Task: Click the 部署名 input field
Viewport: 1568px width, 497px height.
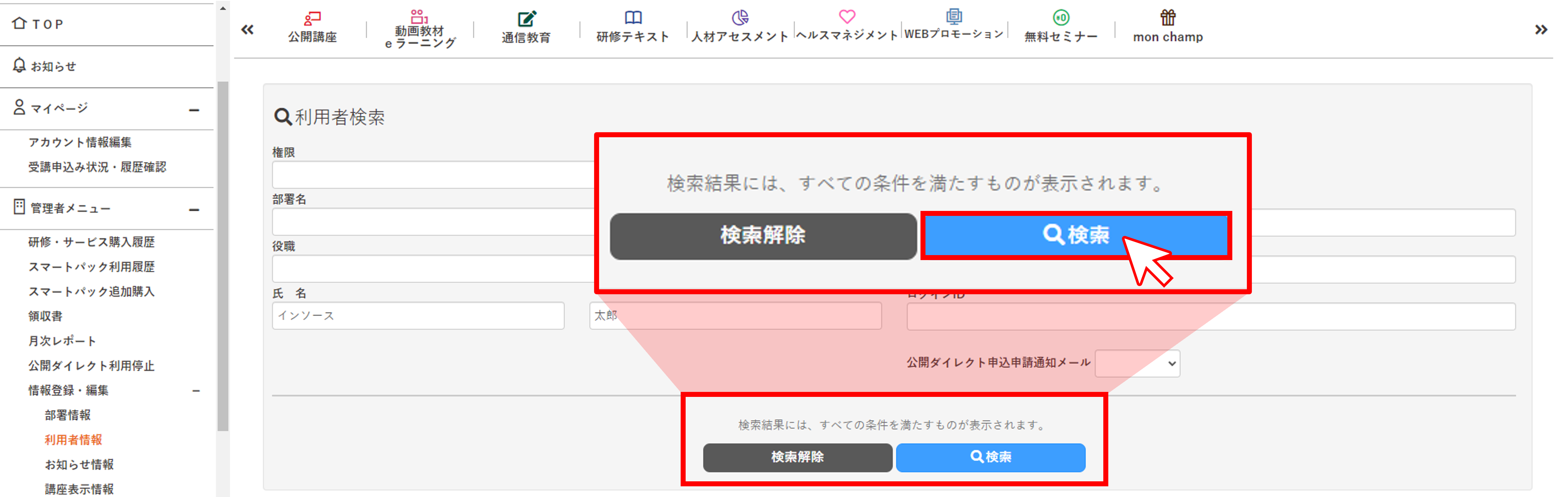Action: pyautogui.click(x=433, y=222)
